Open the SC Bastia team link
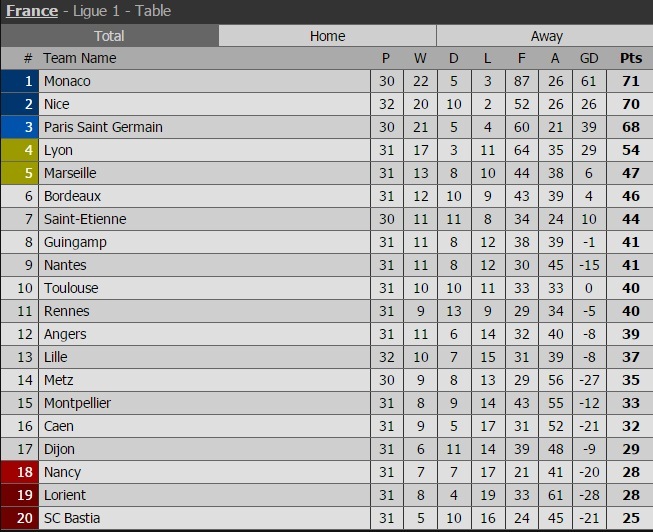The height and width of the screenshot is (532, 653). point(72,518)
